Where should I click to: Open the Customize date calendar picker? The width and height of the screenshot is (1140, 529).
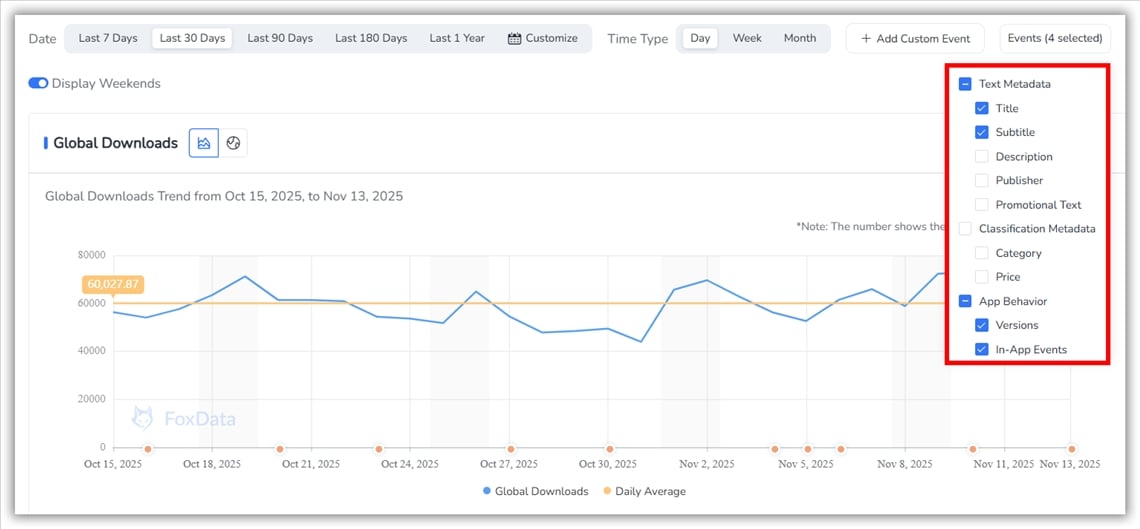tap(542, 38)
